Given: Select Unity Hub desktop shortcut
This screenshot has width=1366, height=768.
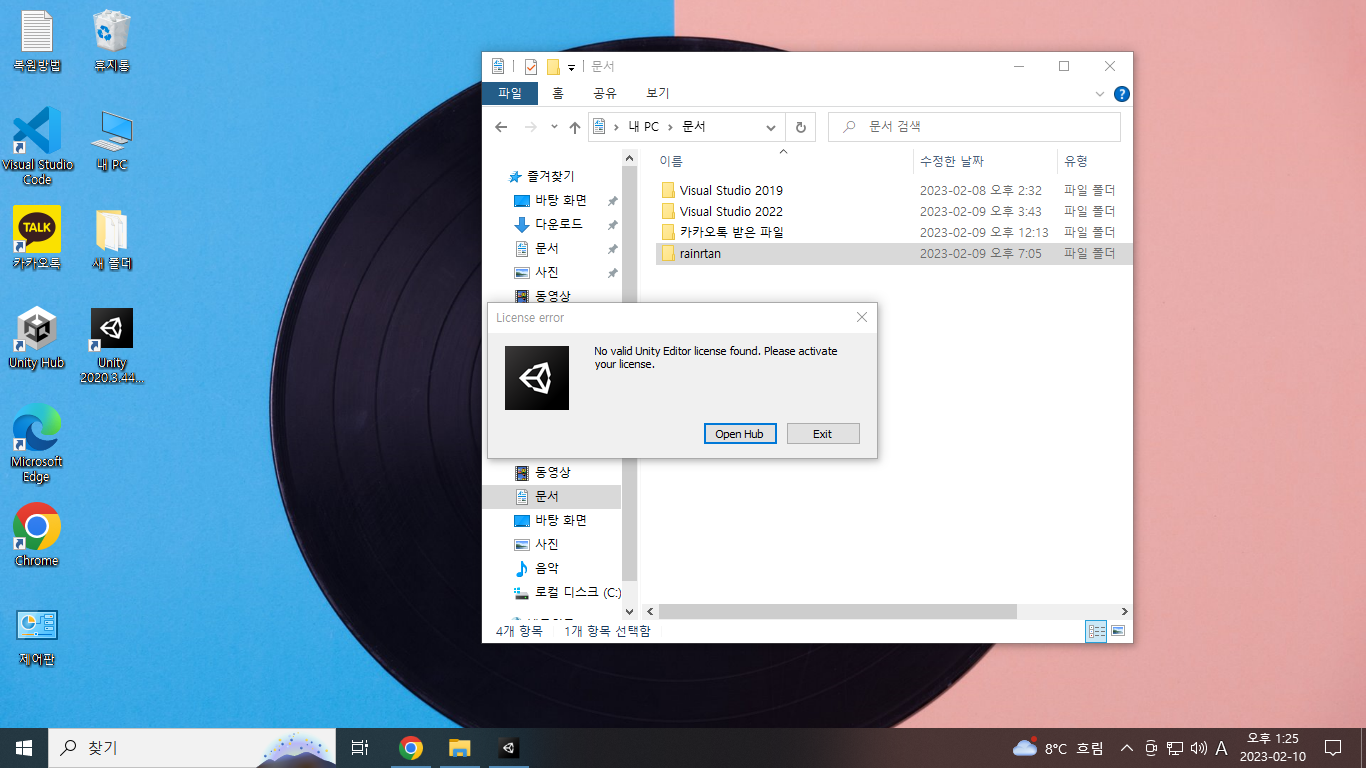Looking at the screenshot, I should (x=37, y=338).
